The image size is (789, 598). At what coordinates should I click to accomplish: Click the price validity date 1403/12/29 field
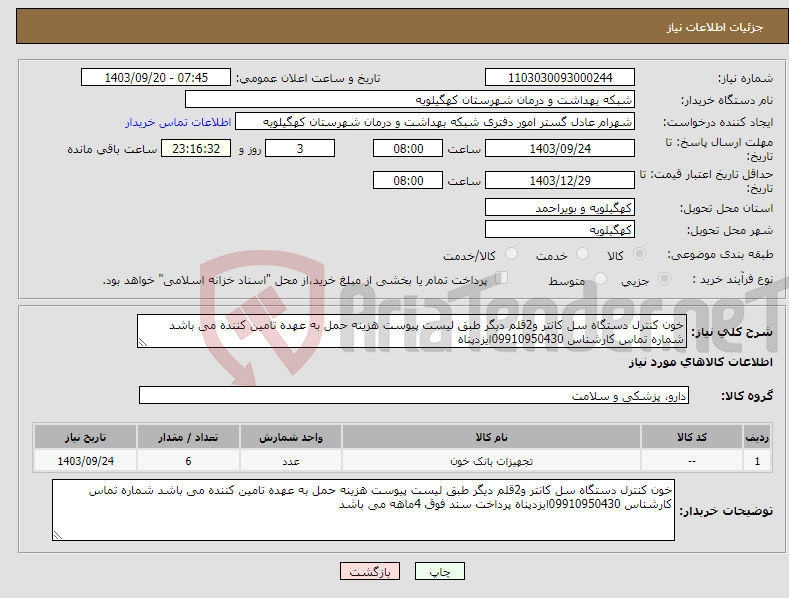pyautogui.click(x=560, y=180)
